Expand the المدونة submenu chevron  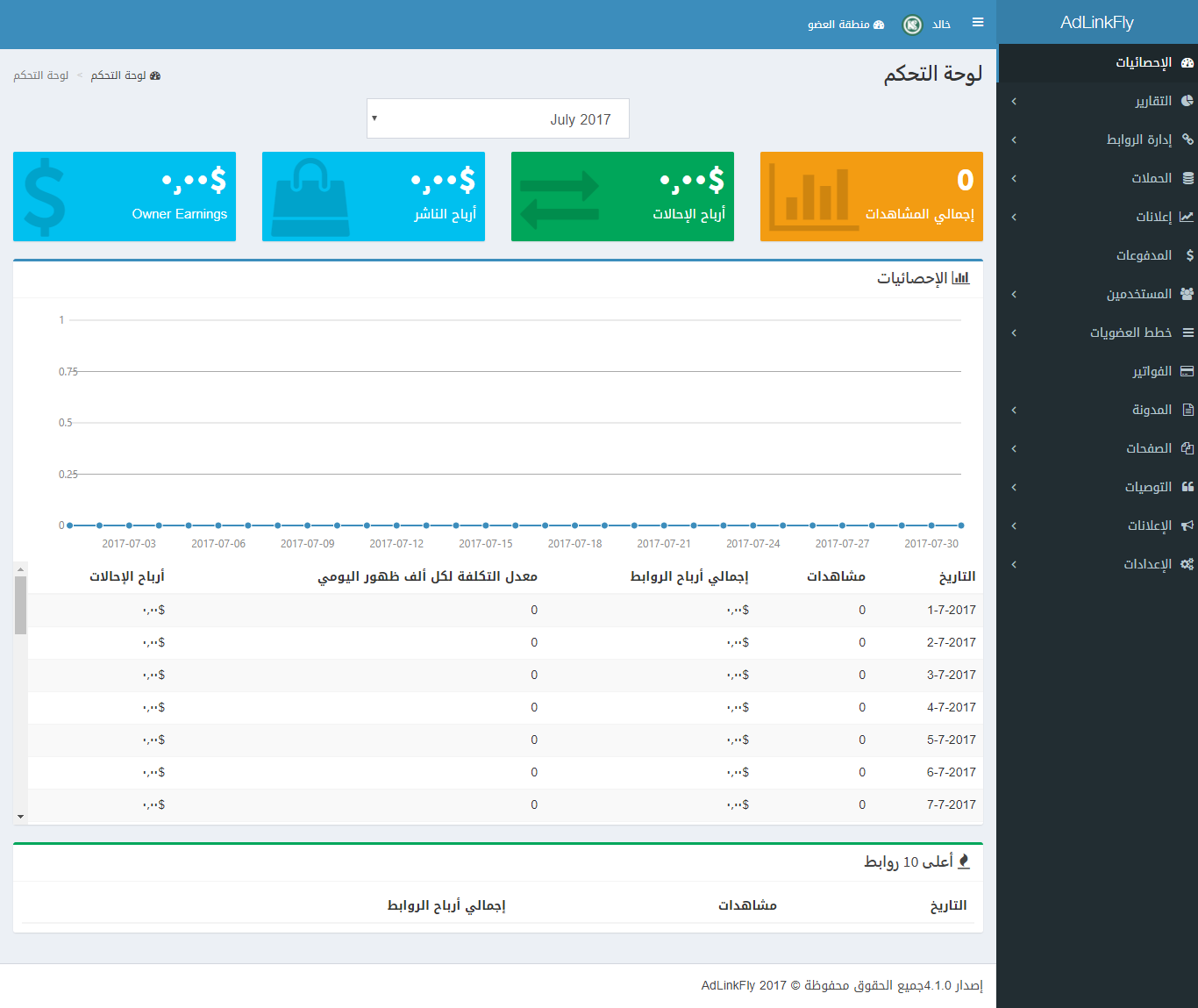(x=1014, y=410)
